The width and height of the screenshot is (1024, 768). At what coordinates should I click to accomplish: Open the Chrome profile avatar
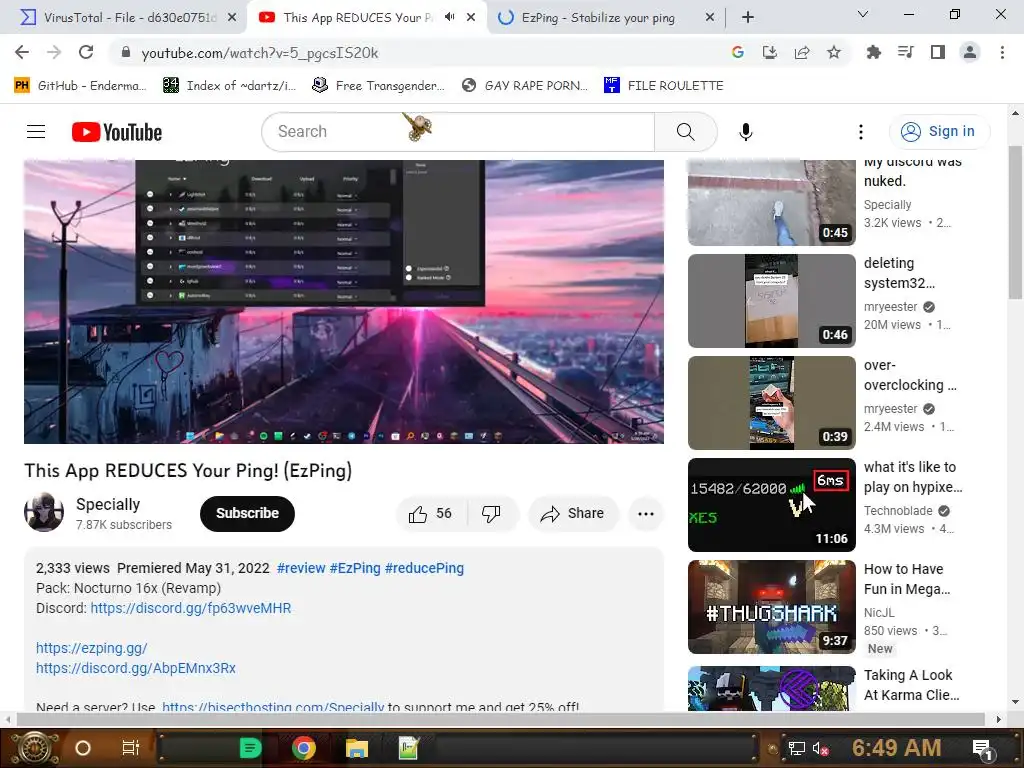tap(970, 52)
